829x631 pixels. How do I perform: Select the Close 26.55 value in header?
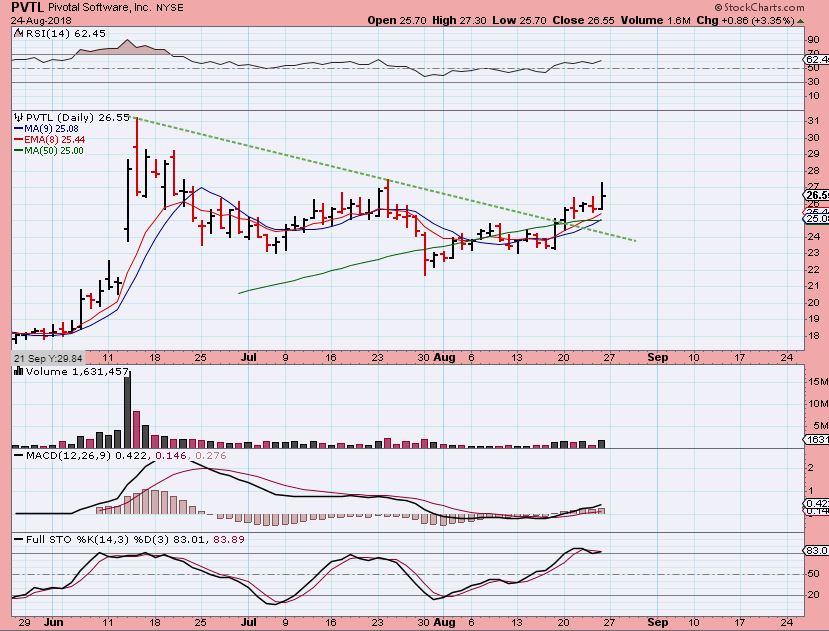[583, 21]
